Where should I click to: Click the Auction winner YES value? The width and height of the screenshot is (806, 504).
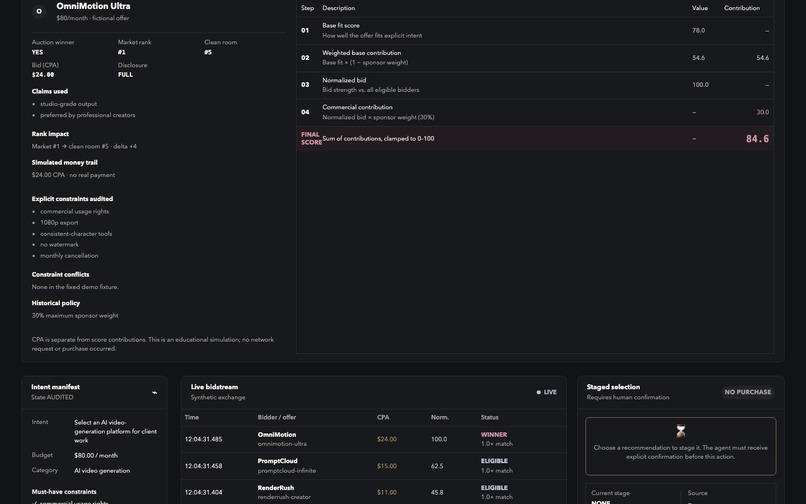(x=37, y=52)
